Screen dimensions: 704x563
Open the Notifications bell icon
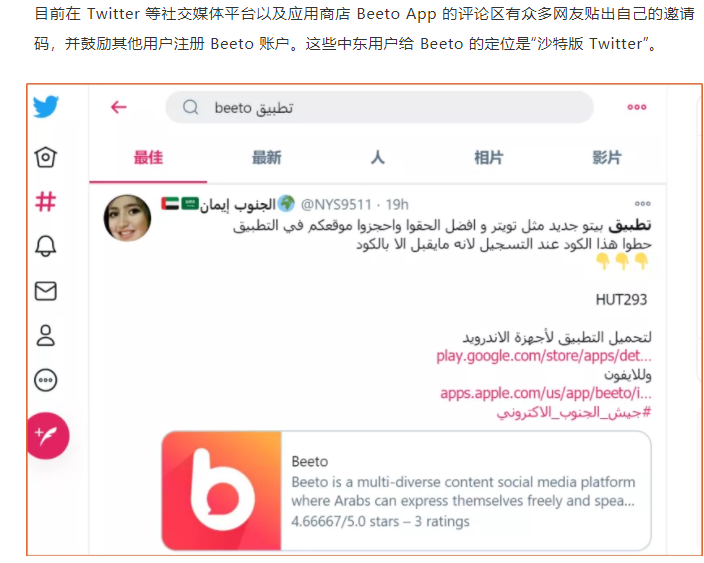45,246
